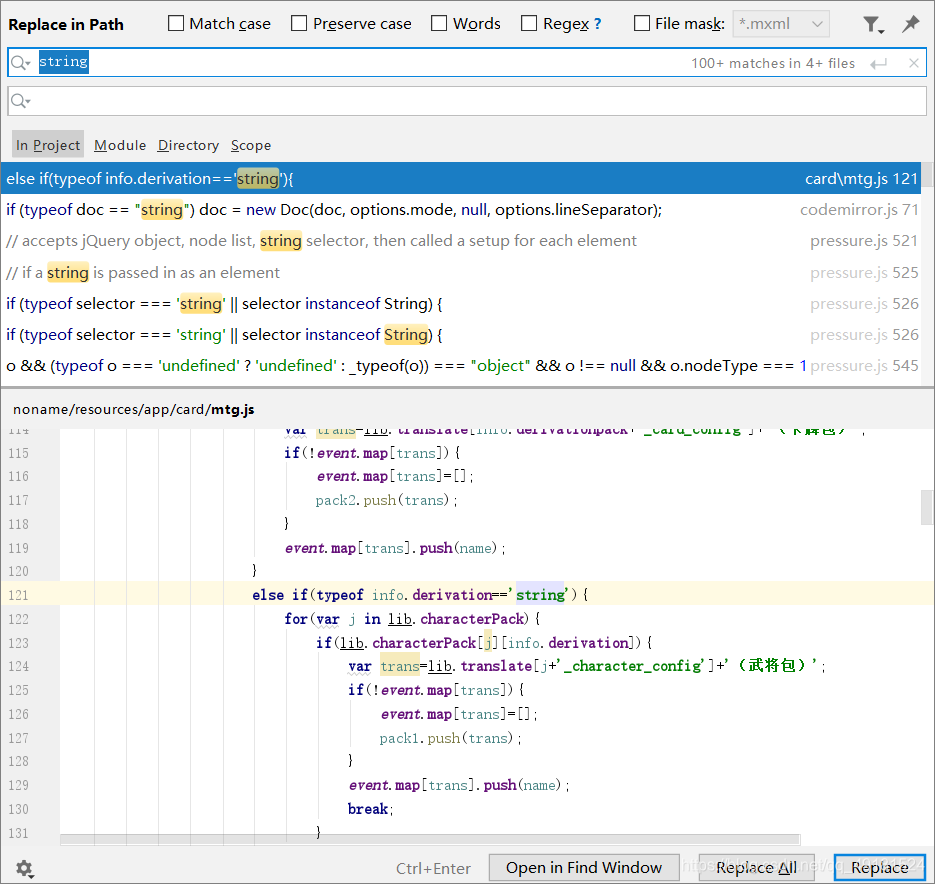Screen dimensions: 935x884
Task: Enable the Regex checkbox
Action: click(x=529, y=23)
